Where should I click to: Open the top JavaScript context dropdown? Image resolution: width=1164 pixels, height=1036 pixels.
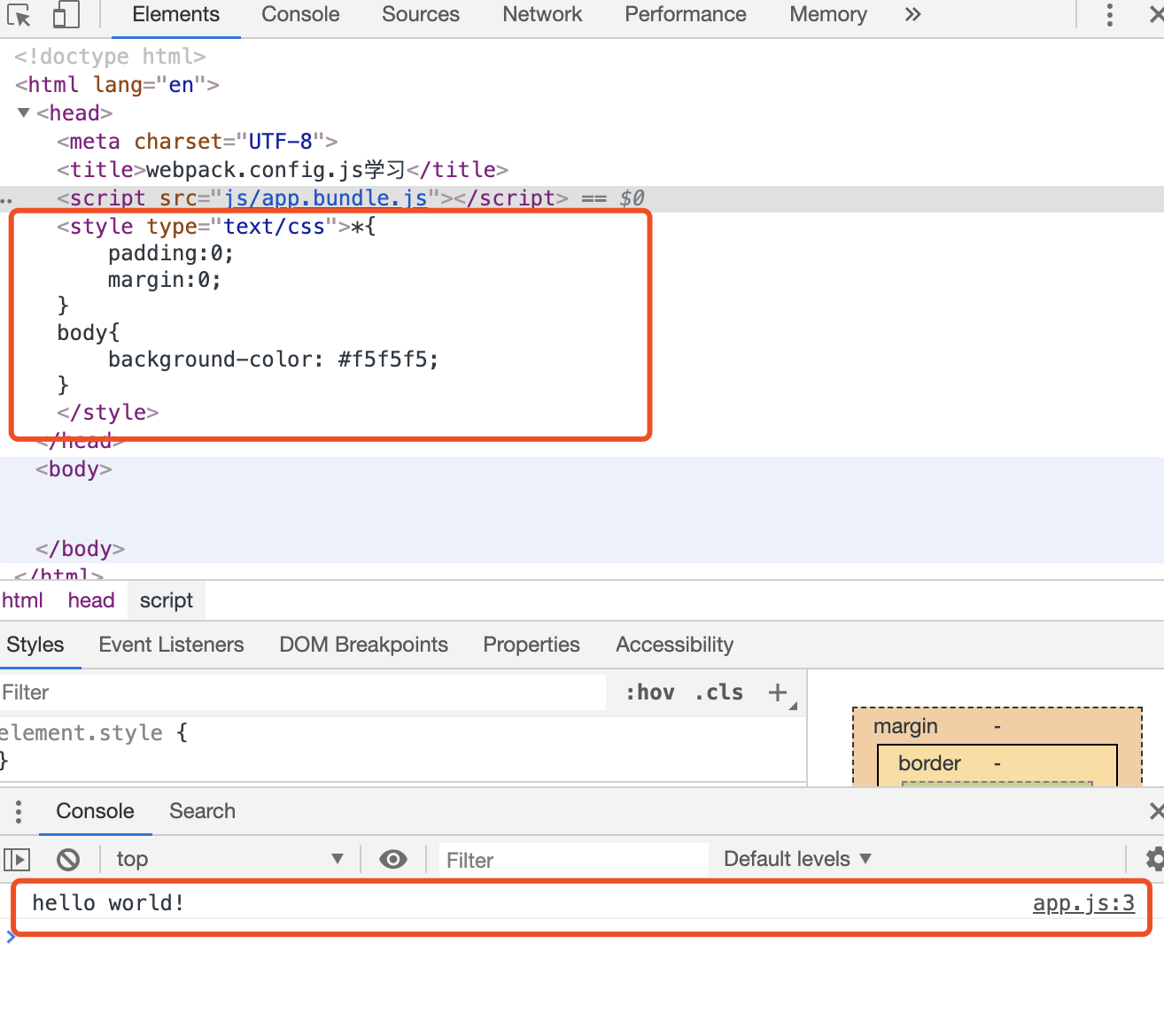(229, 859)
